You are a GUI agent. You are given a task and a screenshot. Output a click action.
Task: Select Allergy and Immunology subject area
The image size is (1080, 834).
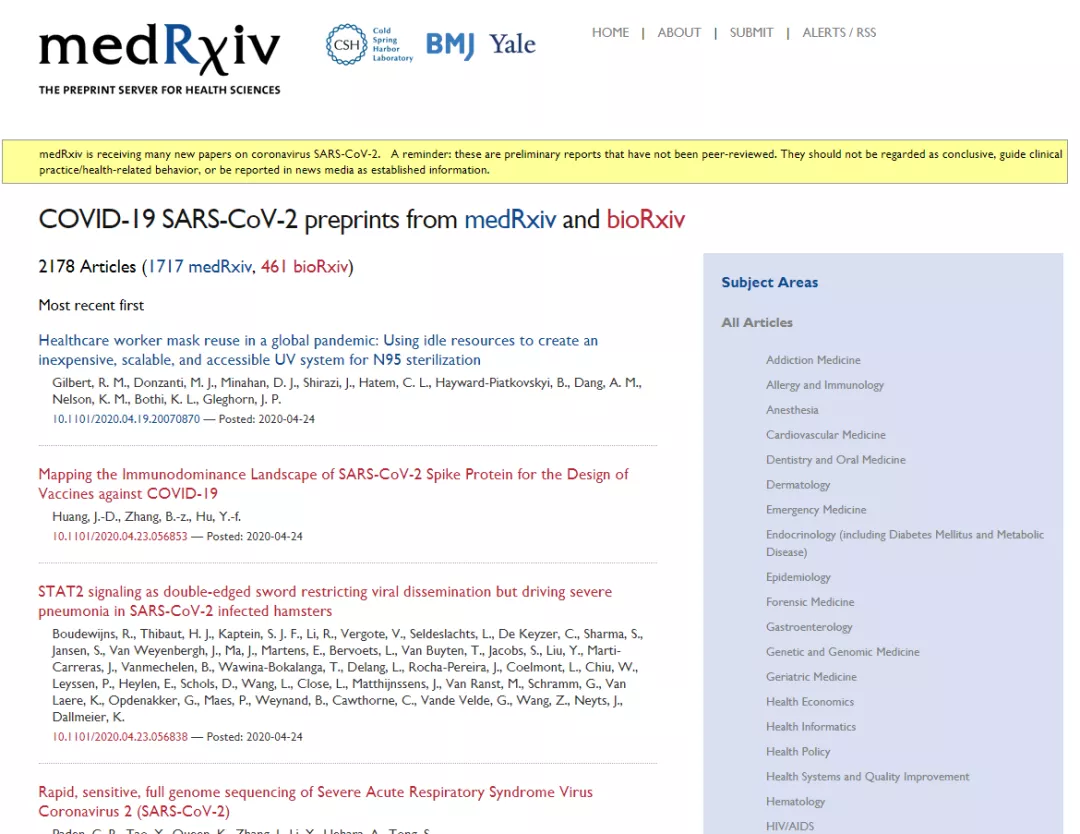824,385
